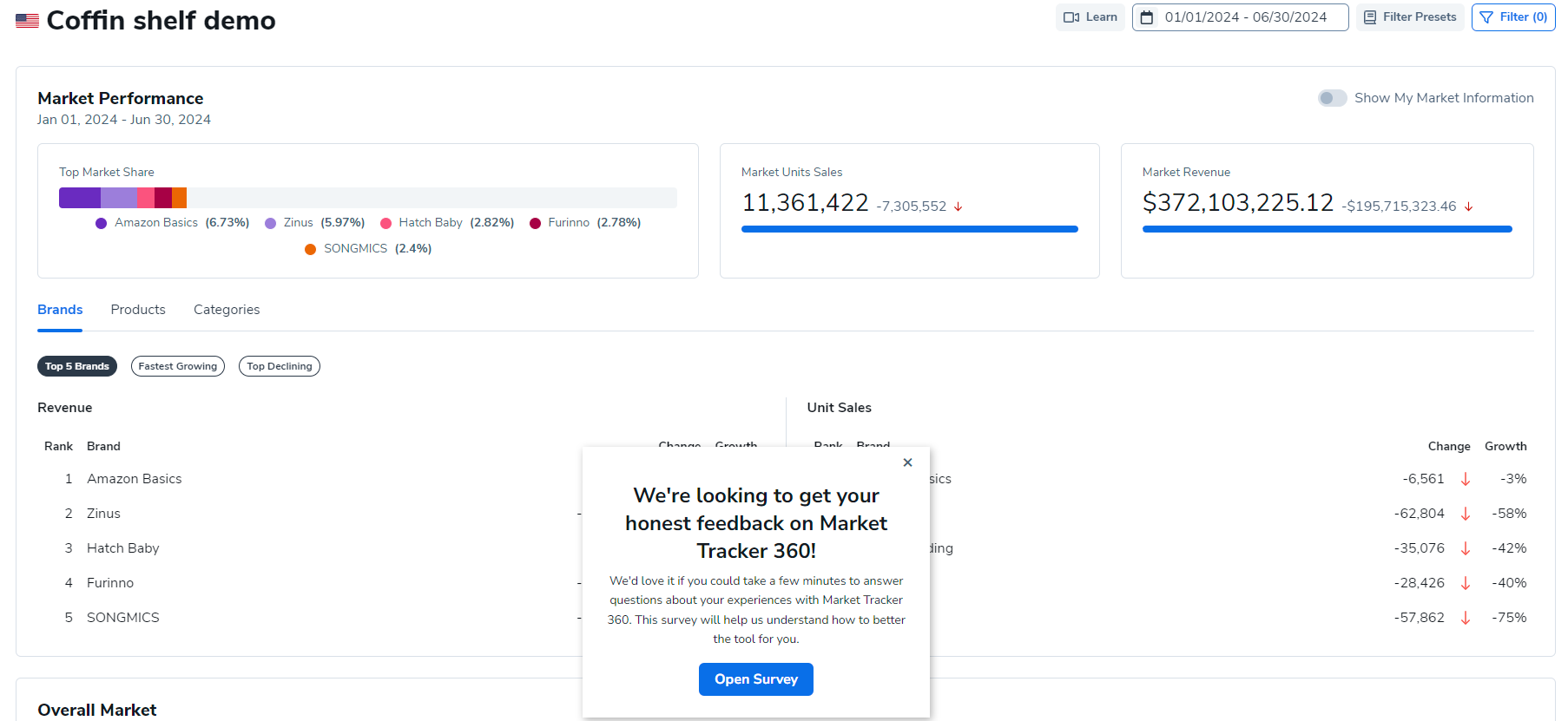This screenshot has height=721, width=1568.
Task: Click the Market Performance heading
Action: [121, 98]
